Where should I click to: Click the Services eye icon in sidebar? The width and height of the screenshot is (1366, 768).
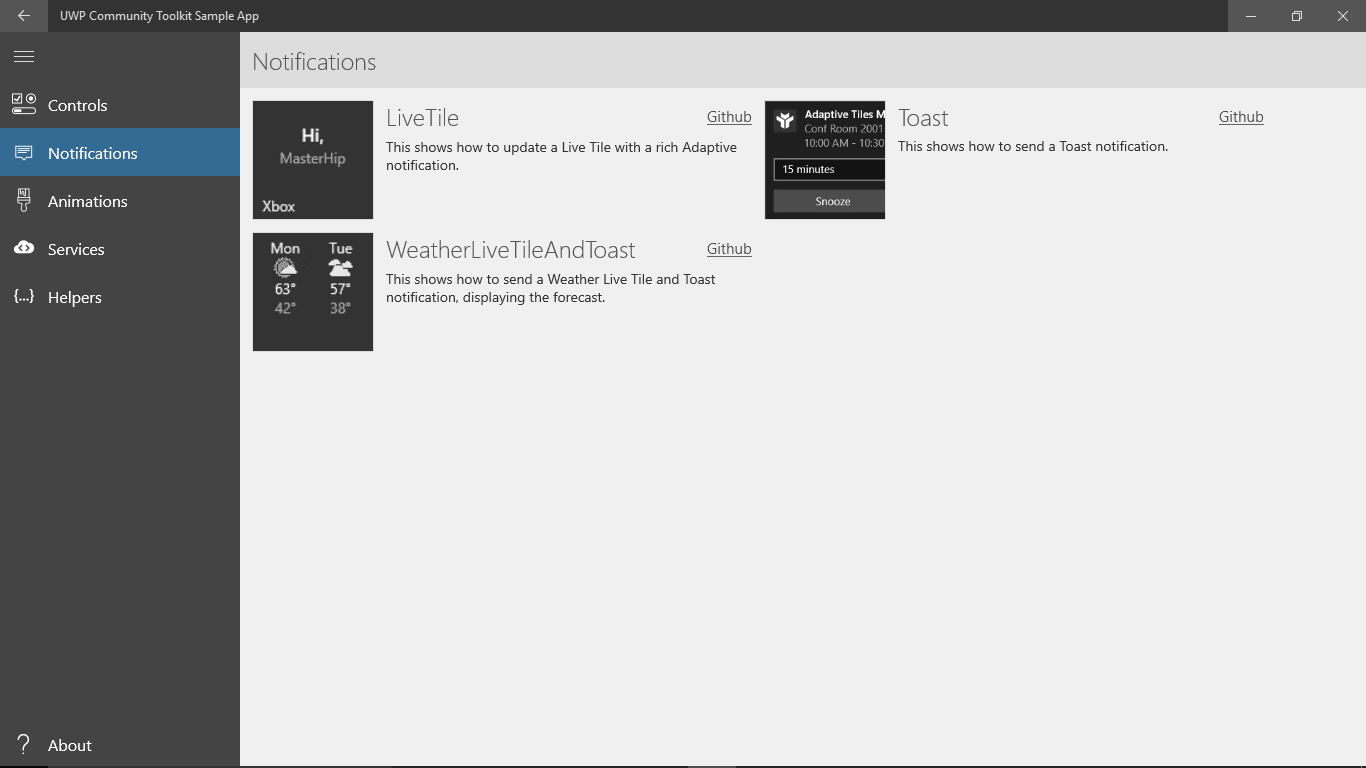pos(23,248)
